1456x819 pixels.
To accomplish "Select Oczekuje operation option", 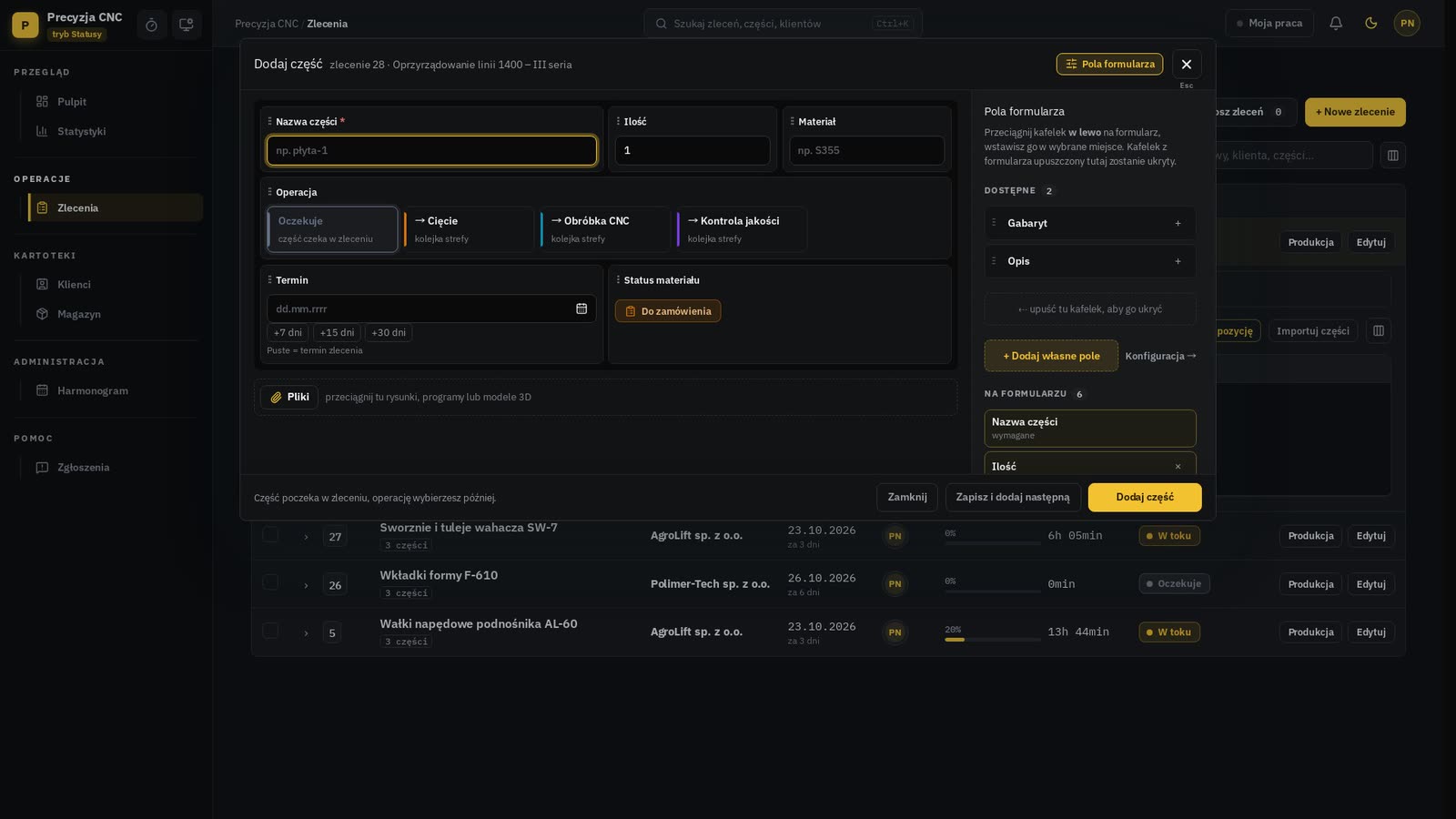I will pos(332,229).
